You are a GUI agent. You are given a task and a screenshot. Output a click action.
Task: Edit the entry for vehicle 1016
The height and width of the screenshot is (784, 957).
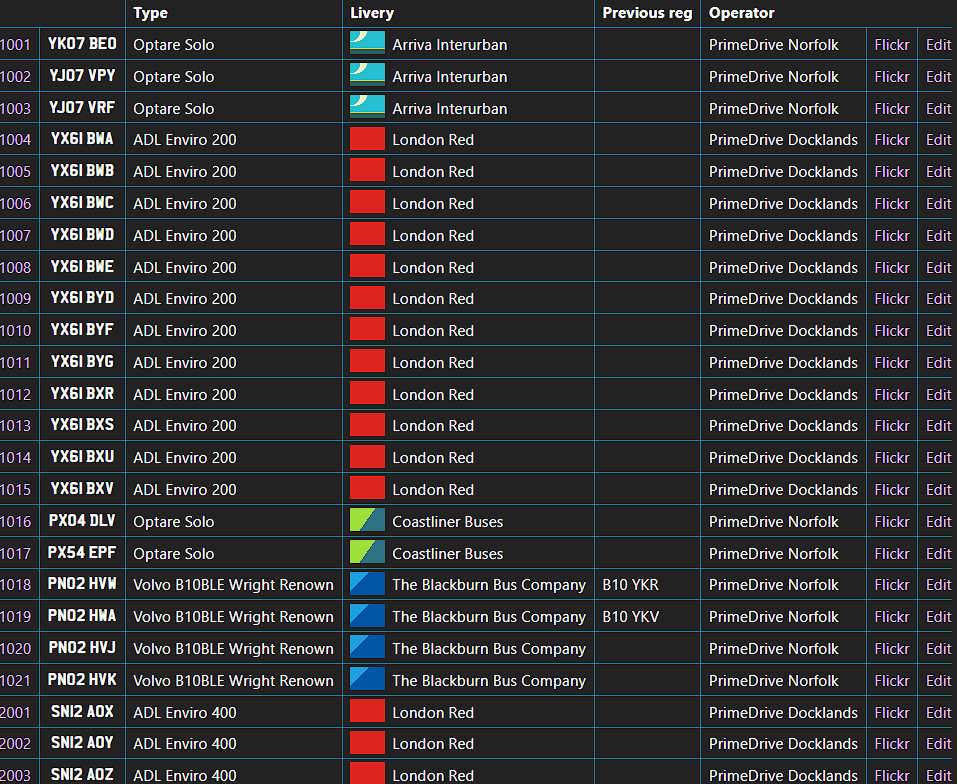click(938, 522)
